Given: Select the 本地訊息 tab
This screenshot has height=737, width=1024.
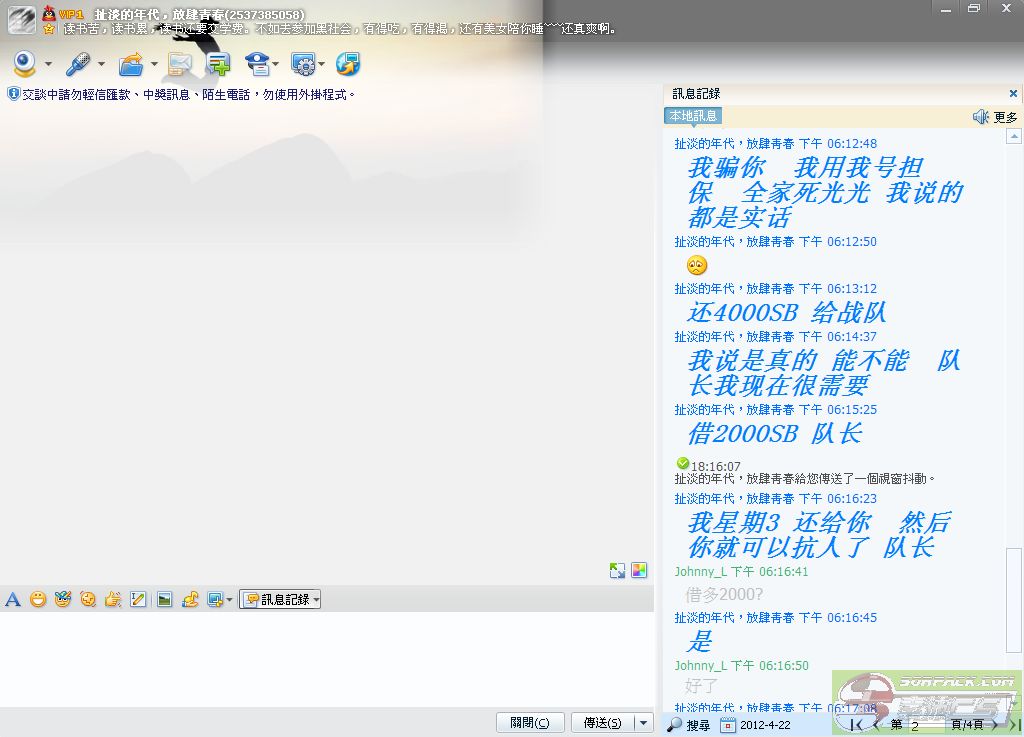Looking at the screenshot, I should point(693,116).
